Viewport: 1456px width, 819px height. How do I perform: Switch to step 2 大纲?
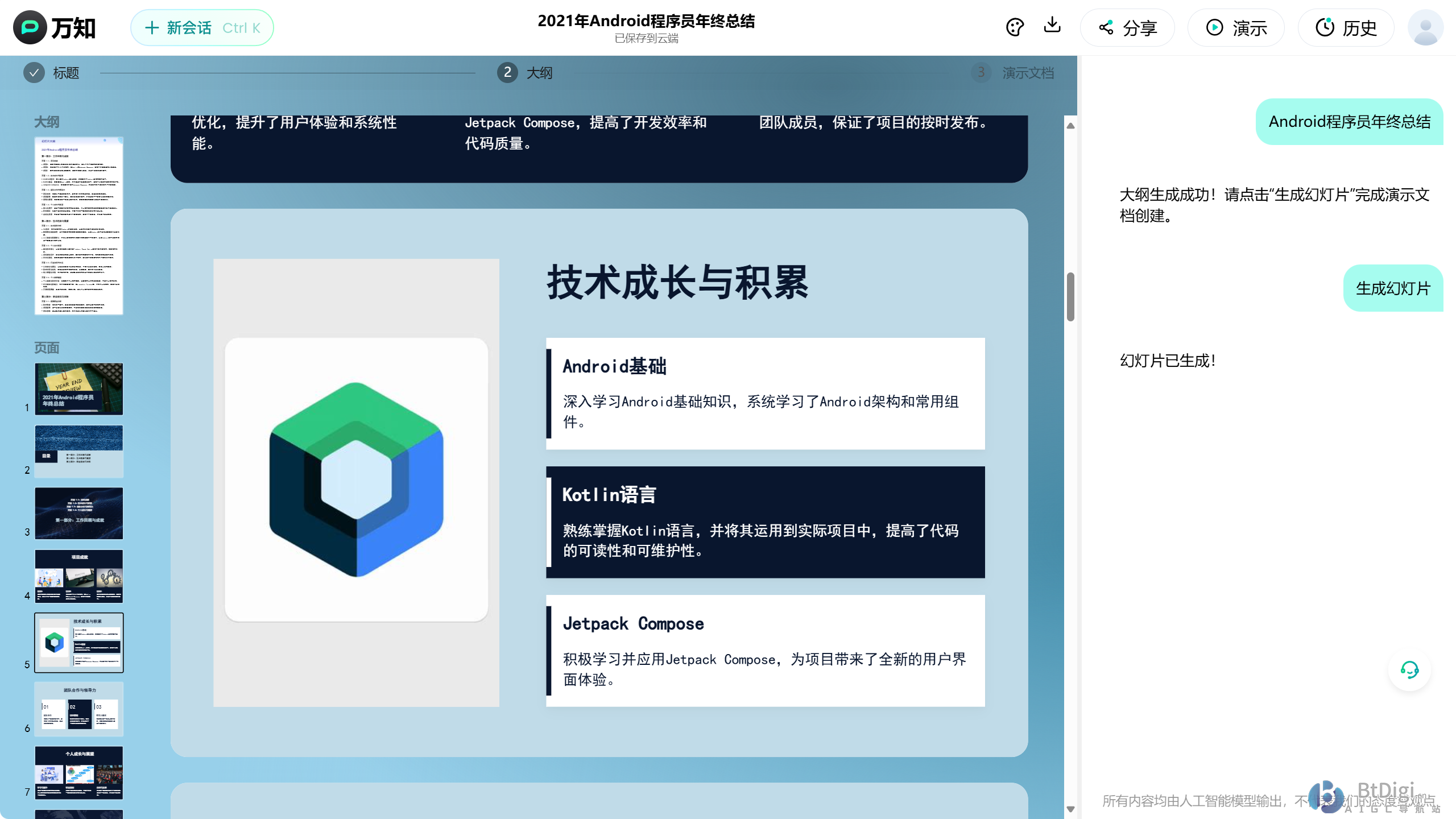[x=524, y=73]
